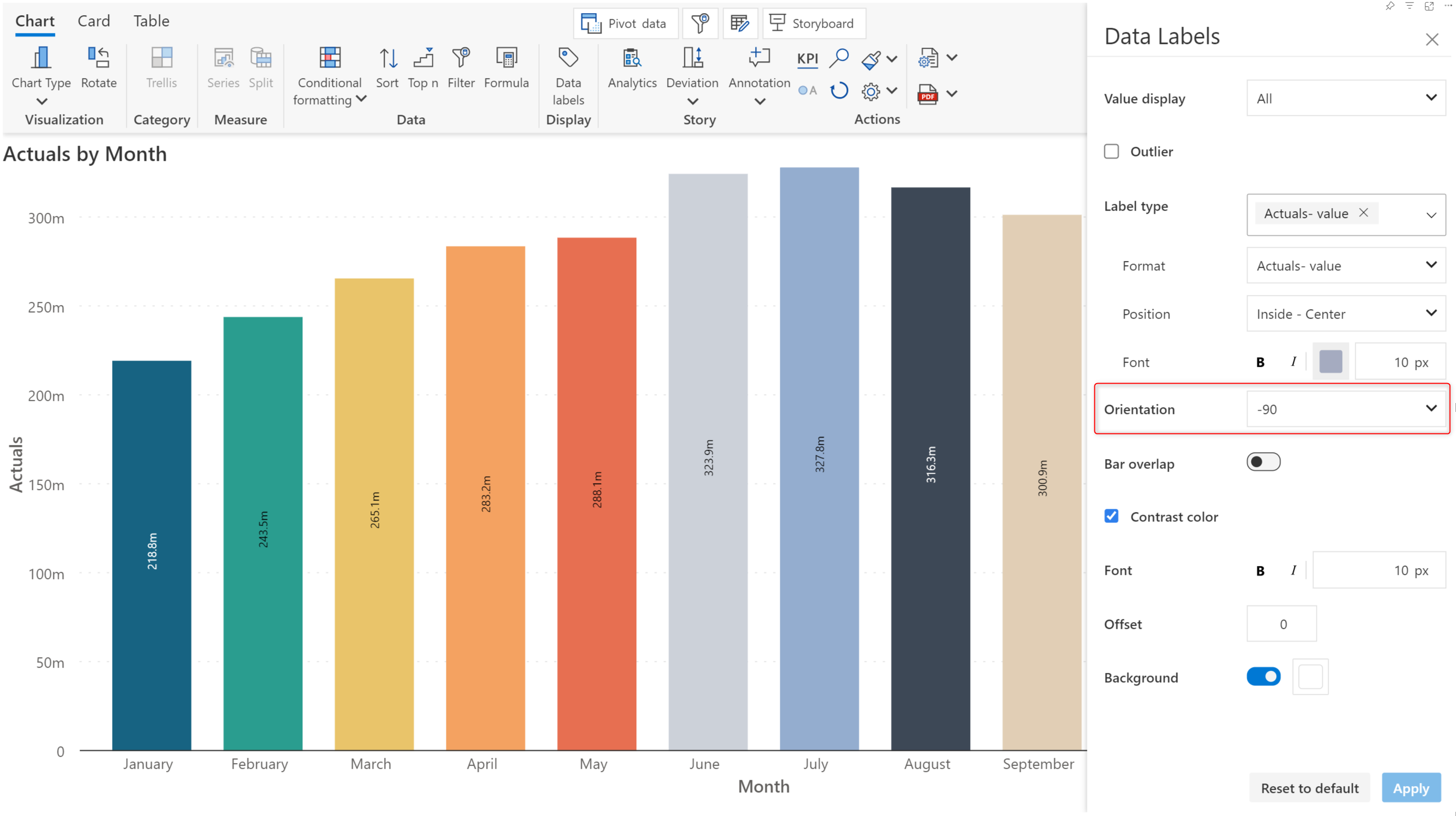The height and width of the screenshot is (816, 1456).
Task: Click the filter funnel icon beside Pivot data
Action: (x=700, y=23)
